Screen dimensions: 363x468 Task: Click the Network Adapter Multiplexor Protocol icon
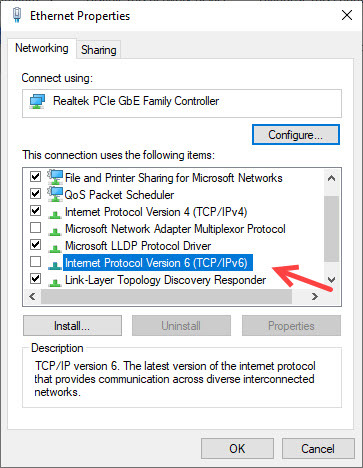54,232
